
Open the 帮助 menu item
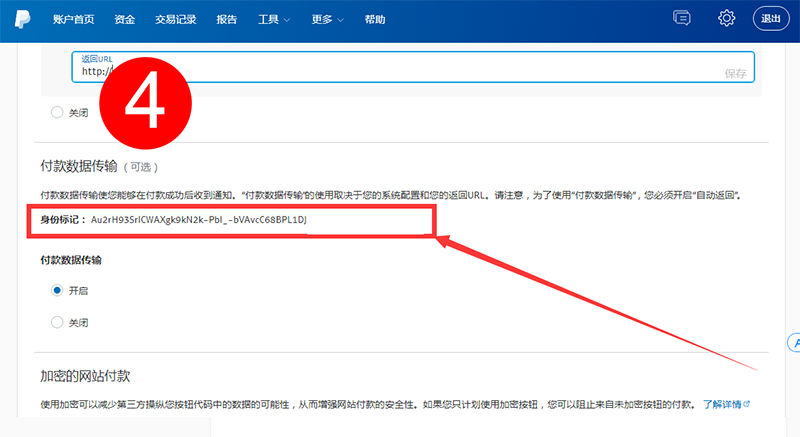tap(374, 19)
